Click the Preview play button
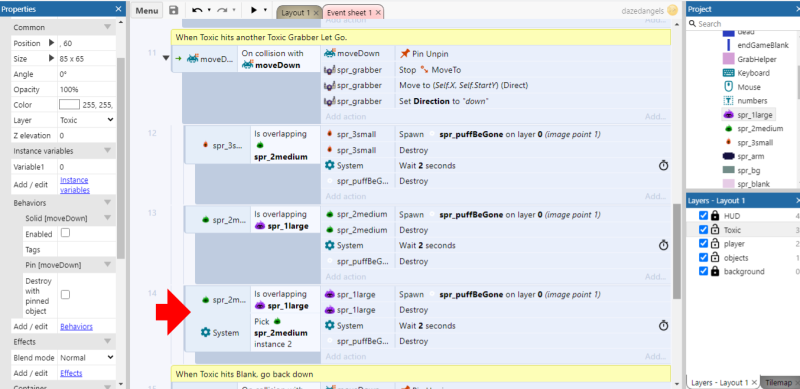The width and height of the screenshot is (800, 389). pos(254,10)
